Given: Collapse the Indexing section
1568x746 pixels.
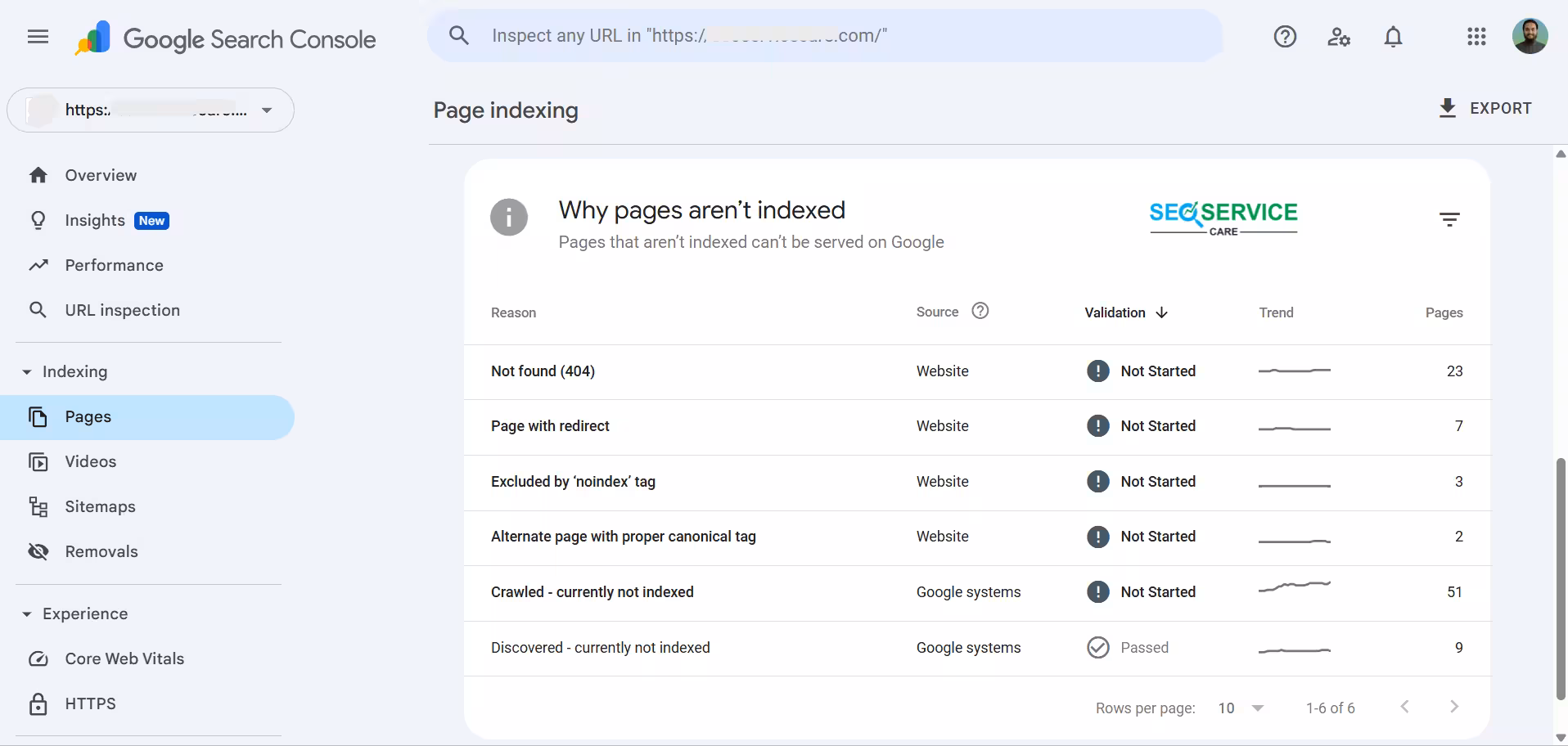Looking at the screenshot, I should click(25, 371).
